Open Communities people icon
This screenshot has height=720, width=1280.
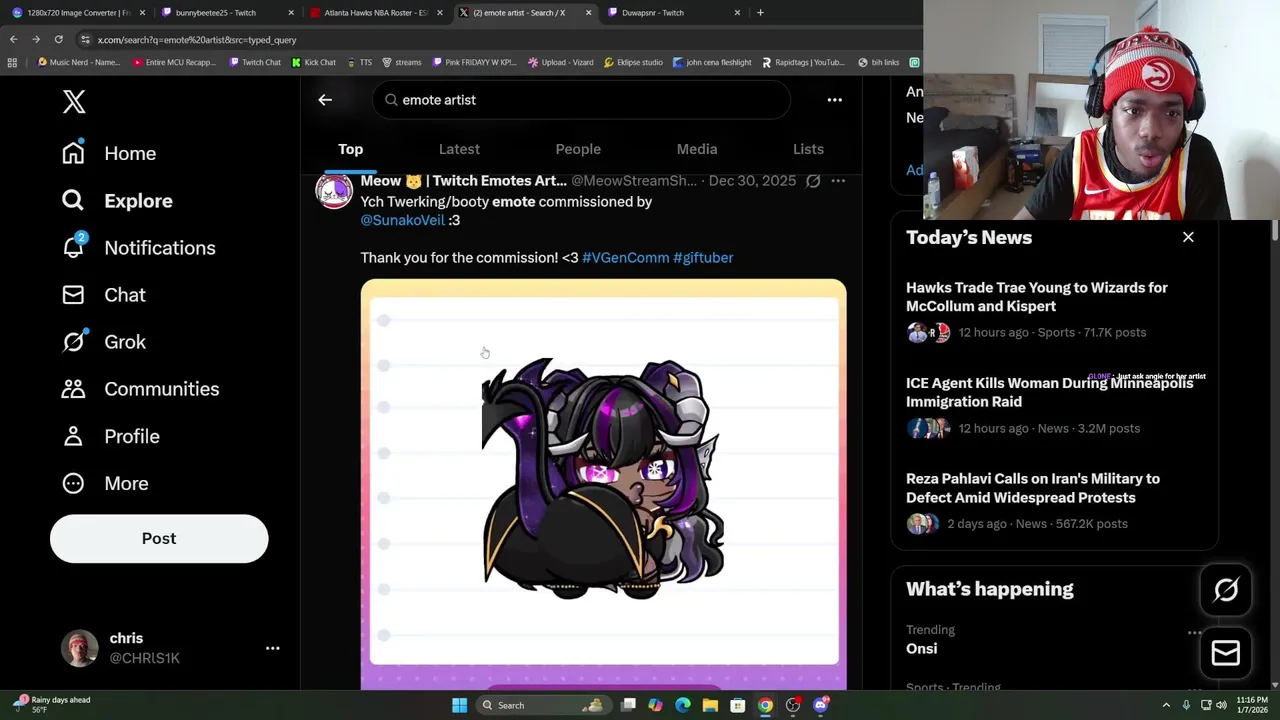[x=73, y=389]
